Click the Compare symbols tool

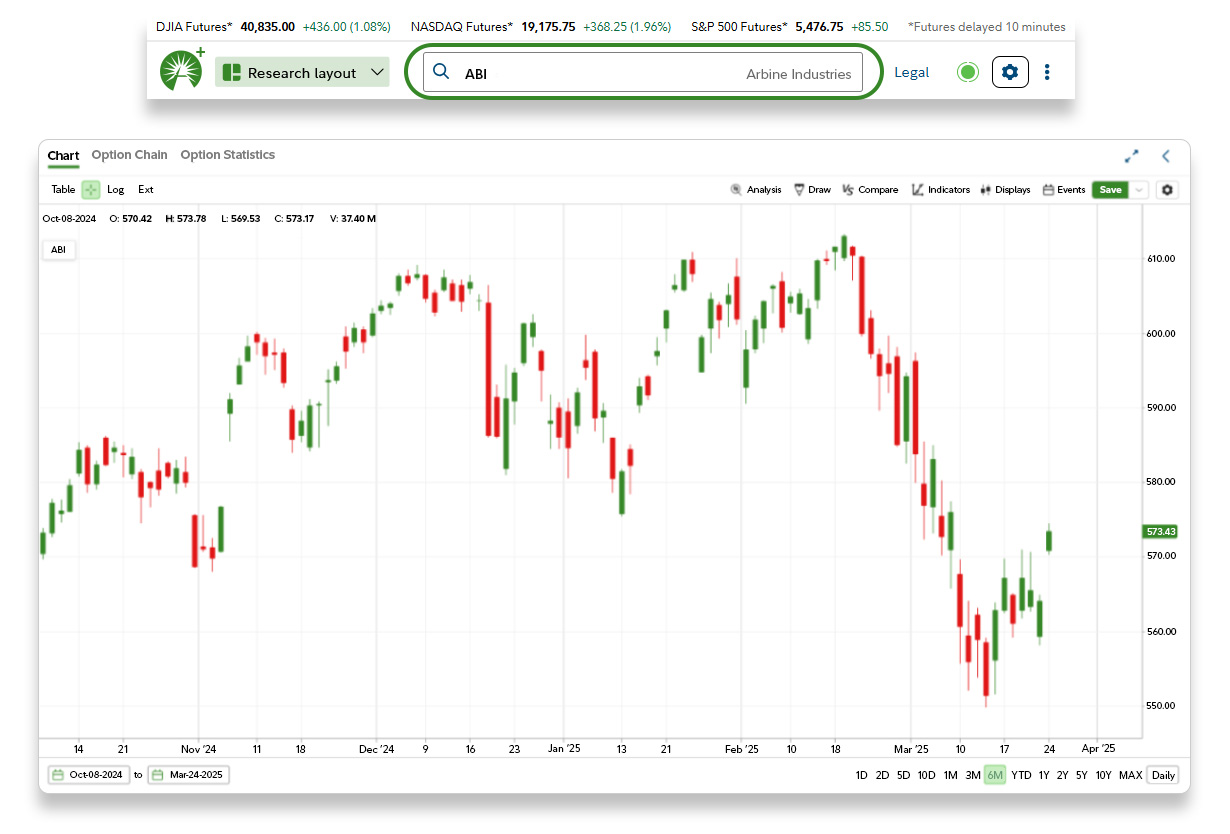pos(870,190)
